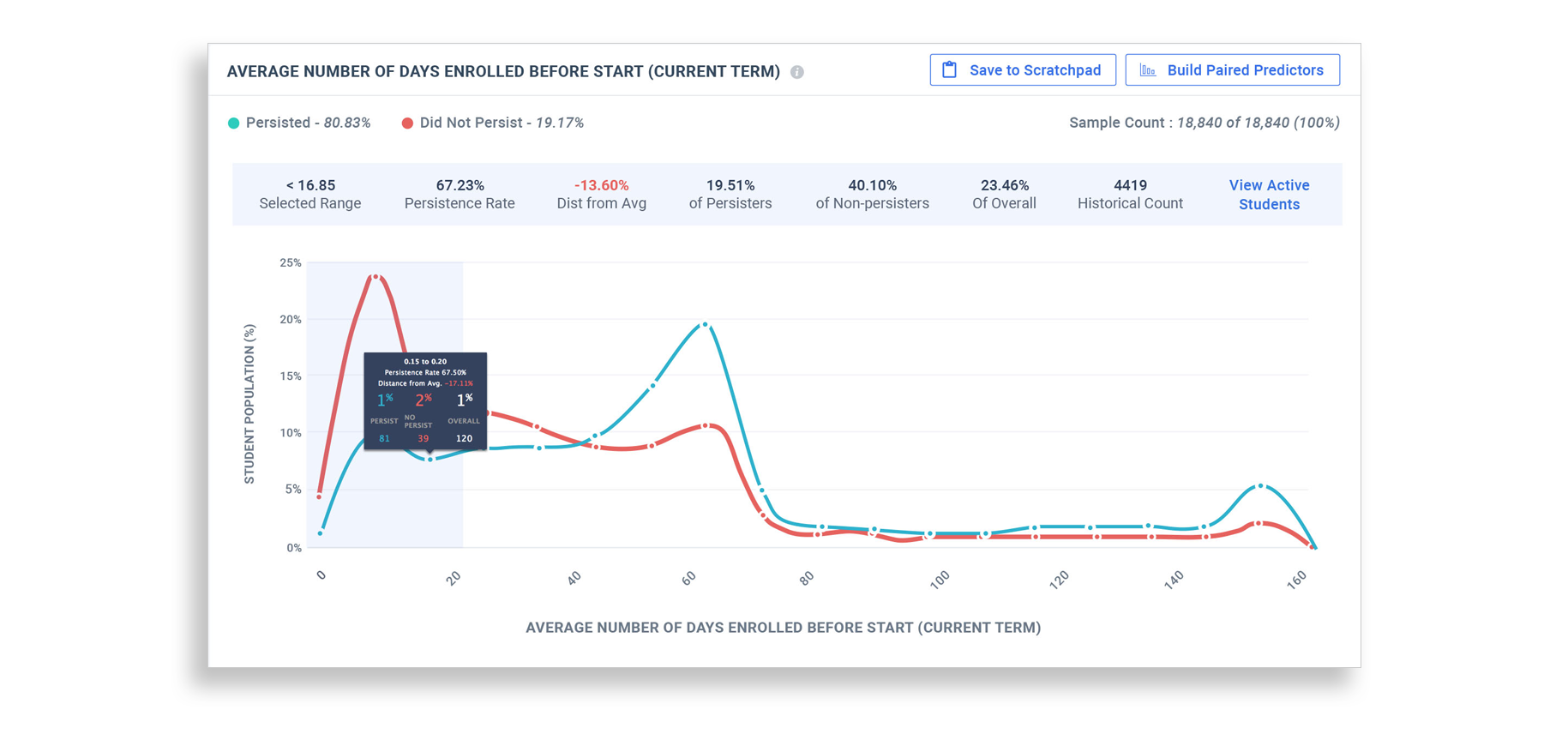Select the red peak point near 24%
The image size is (1568, 734).
pos(375,277)
